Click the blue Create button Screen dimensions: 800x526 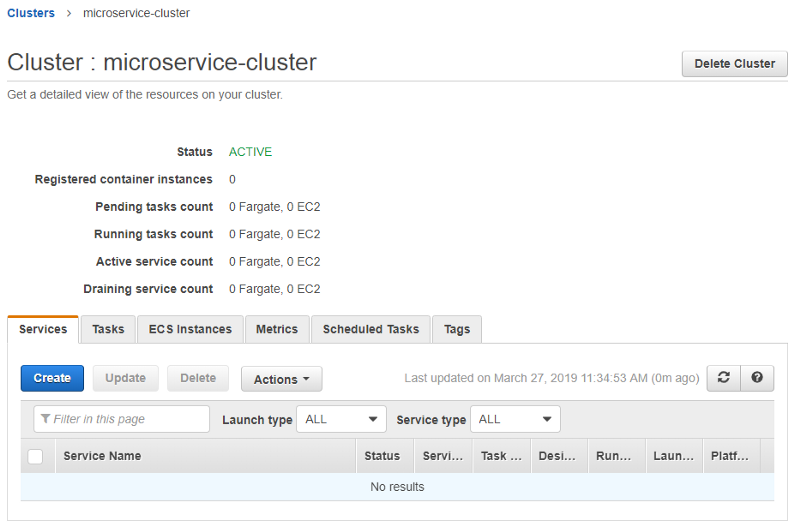[52, 378]
